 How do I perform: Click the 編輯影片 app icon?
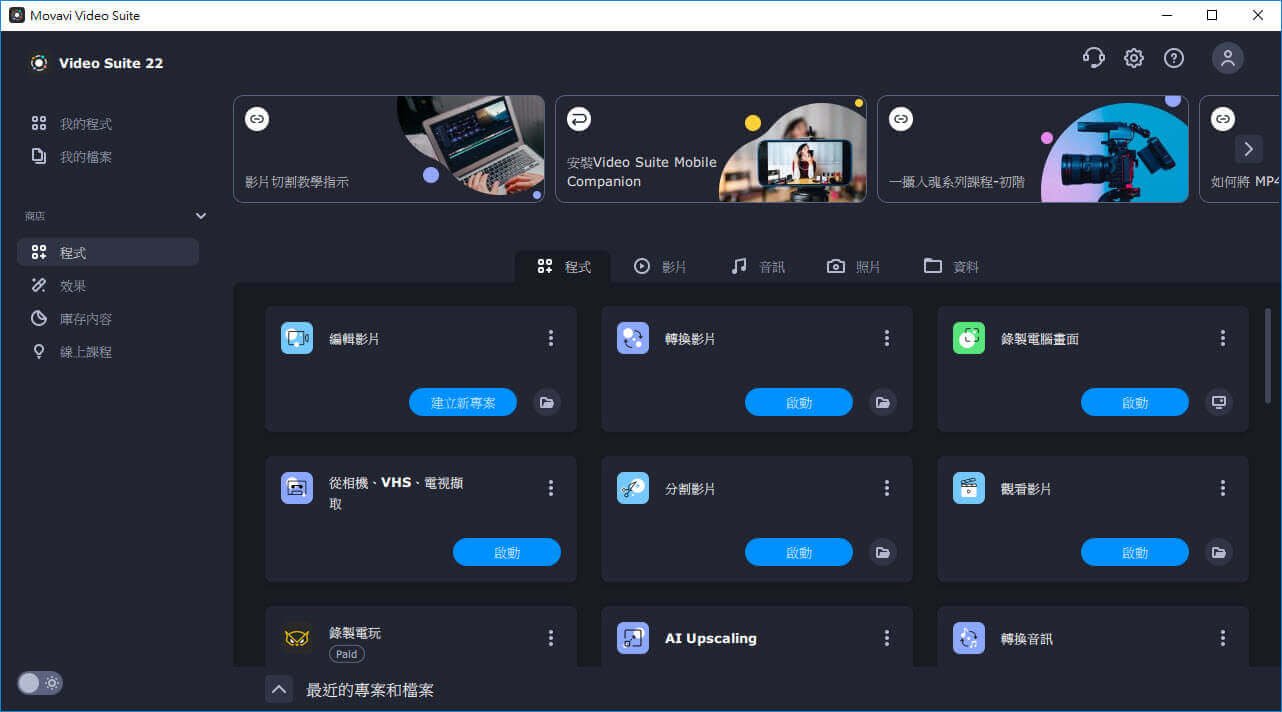[297, 338]
